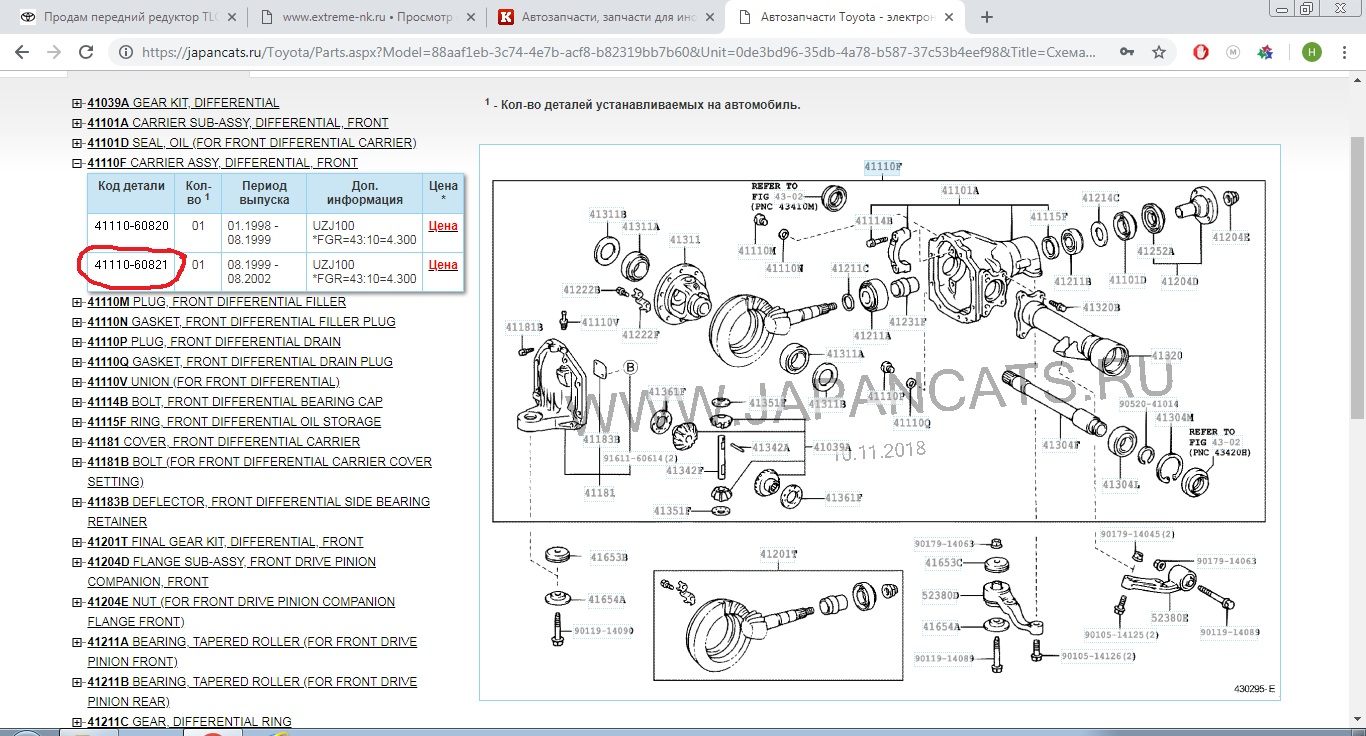Click the address bar URL field
The height and width of the screenshot is (736, 1366).
620,52
